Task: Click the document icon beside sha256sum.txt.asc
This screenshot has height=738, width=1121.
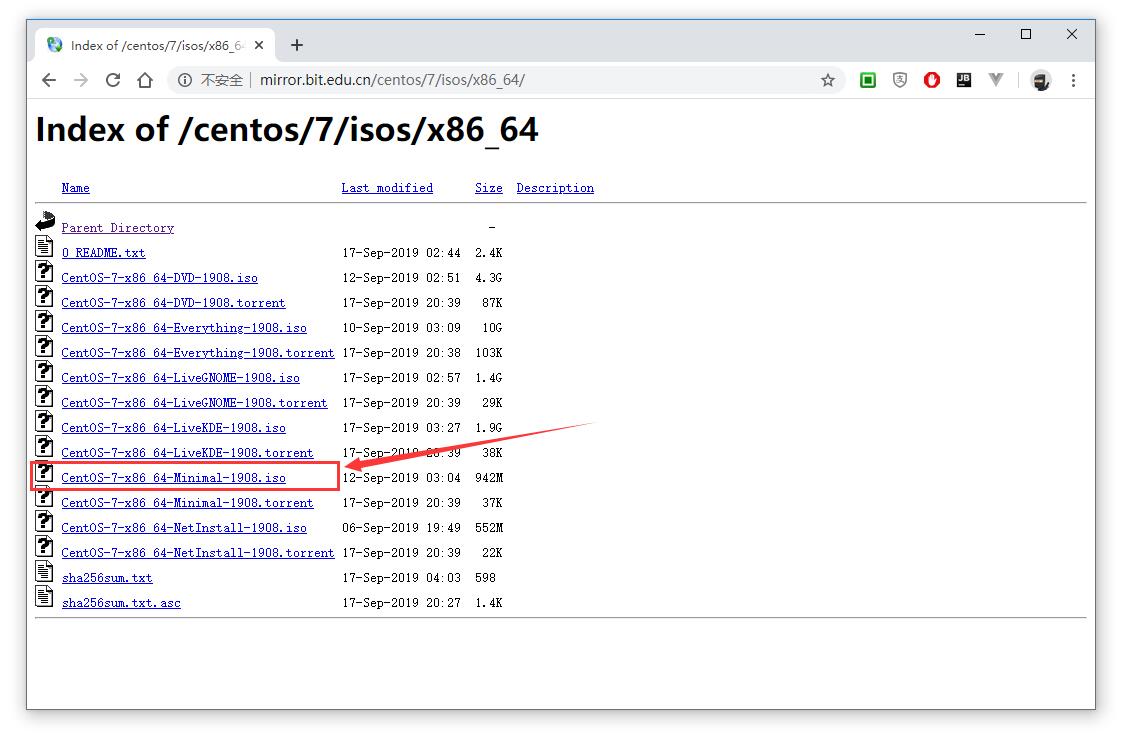Action: pos(44,596)
